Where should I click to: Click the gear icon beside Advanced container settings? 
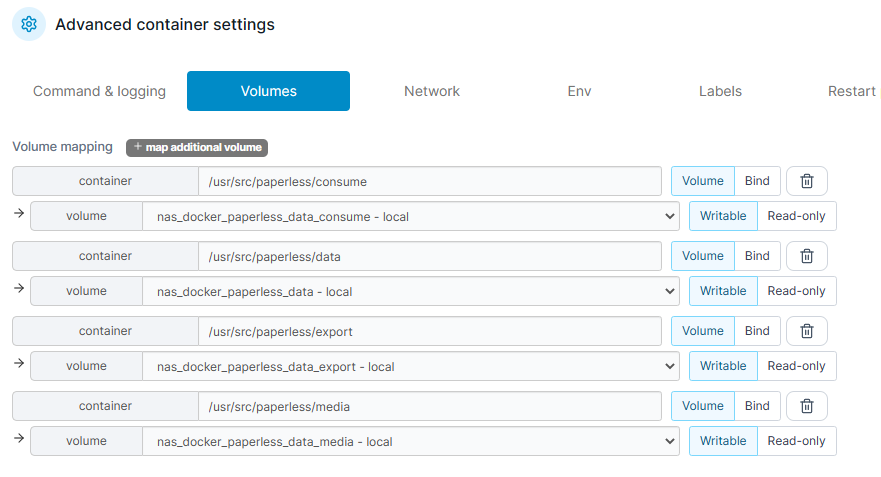click(x=29, y=24)
